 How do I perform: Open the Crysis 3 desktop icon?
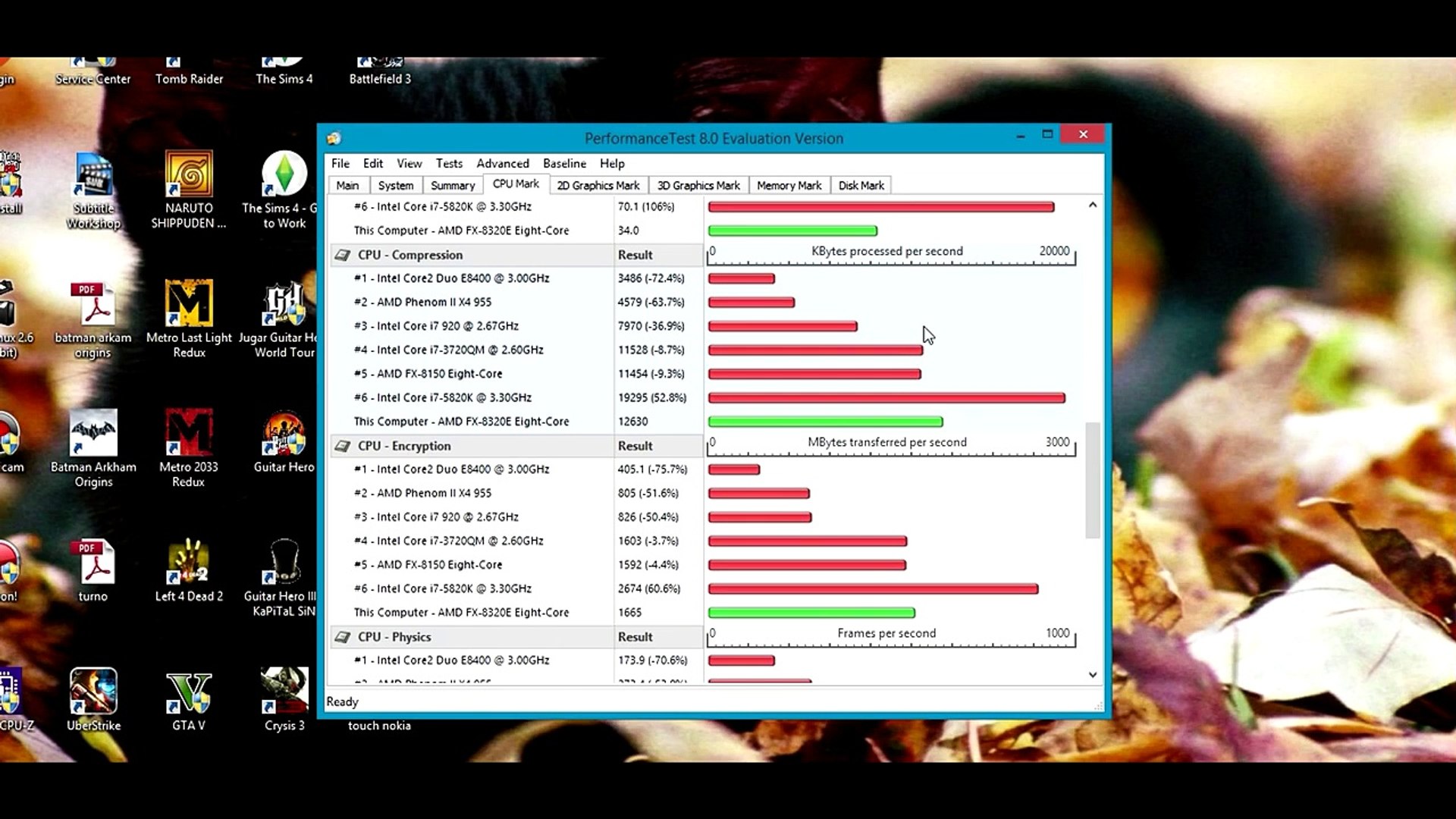click(284, 692)
